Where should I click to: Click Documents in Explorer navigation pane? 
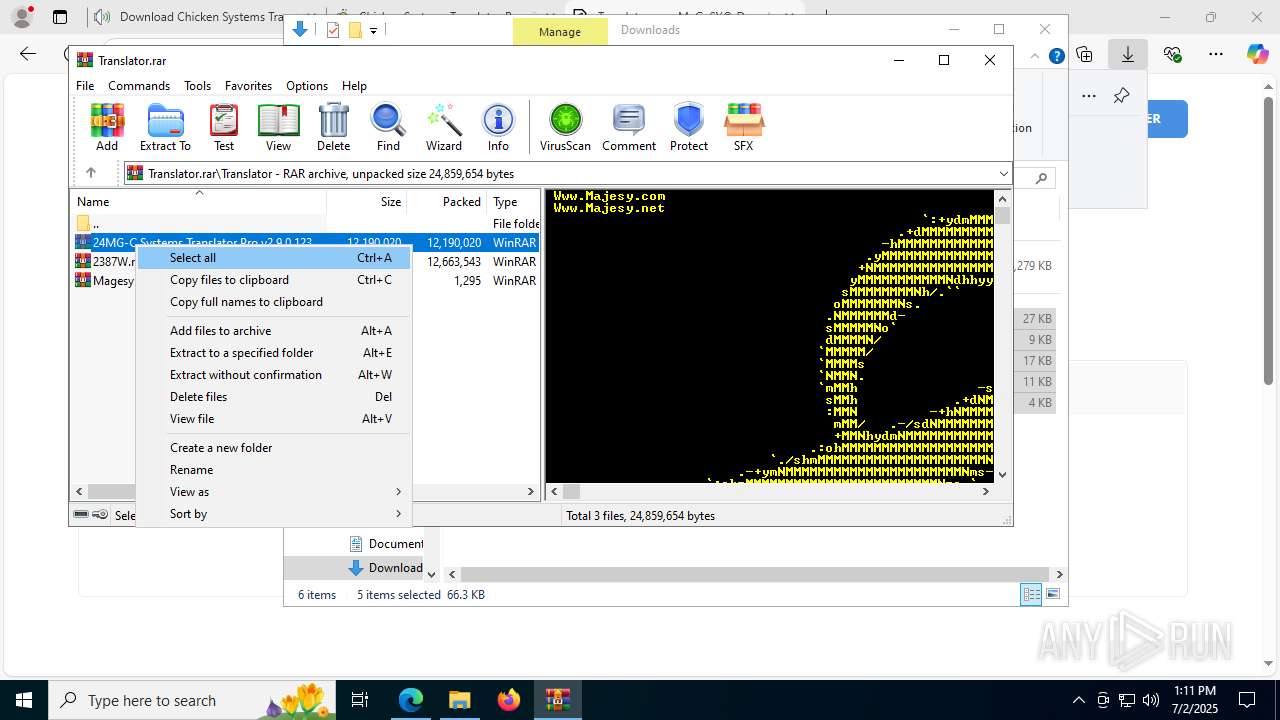point(386,544)
